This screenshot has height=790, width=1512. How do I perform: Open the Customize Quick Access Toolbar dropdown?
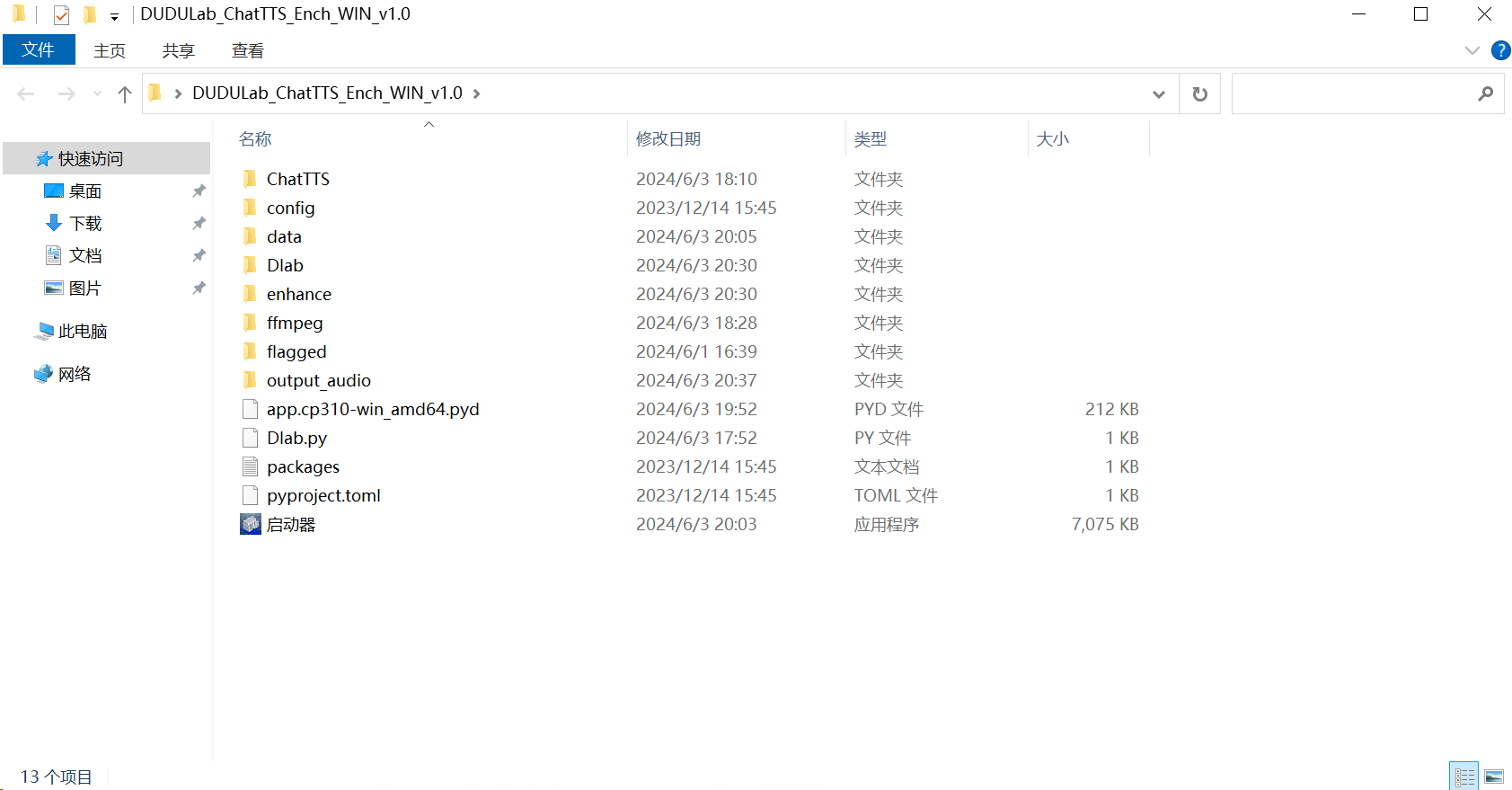click(114, 16)
